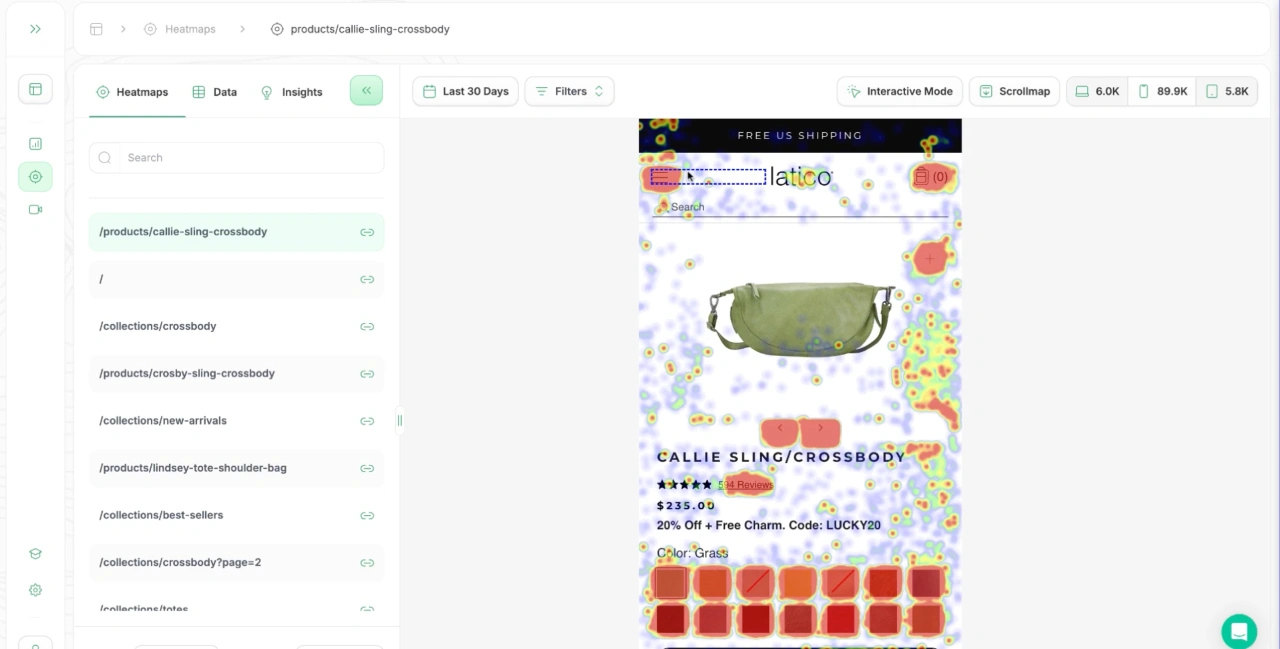Image resolution: width=1280 pixels, height=649 pixels.
Task: Collapse the heatmaps panel with green chevron button
Action: pyautogui.click(x=366, y=90)
